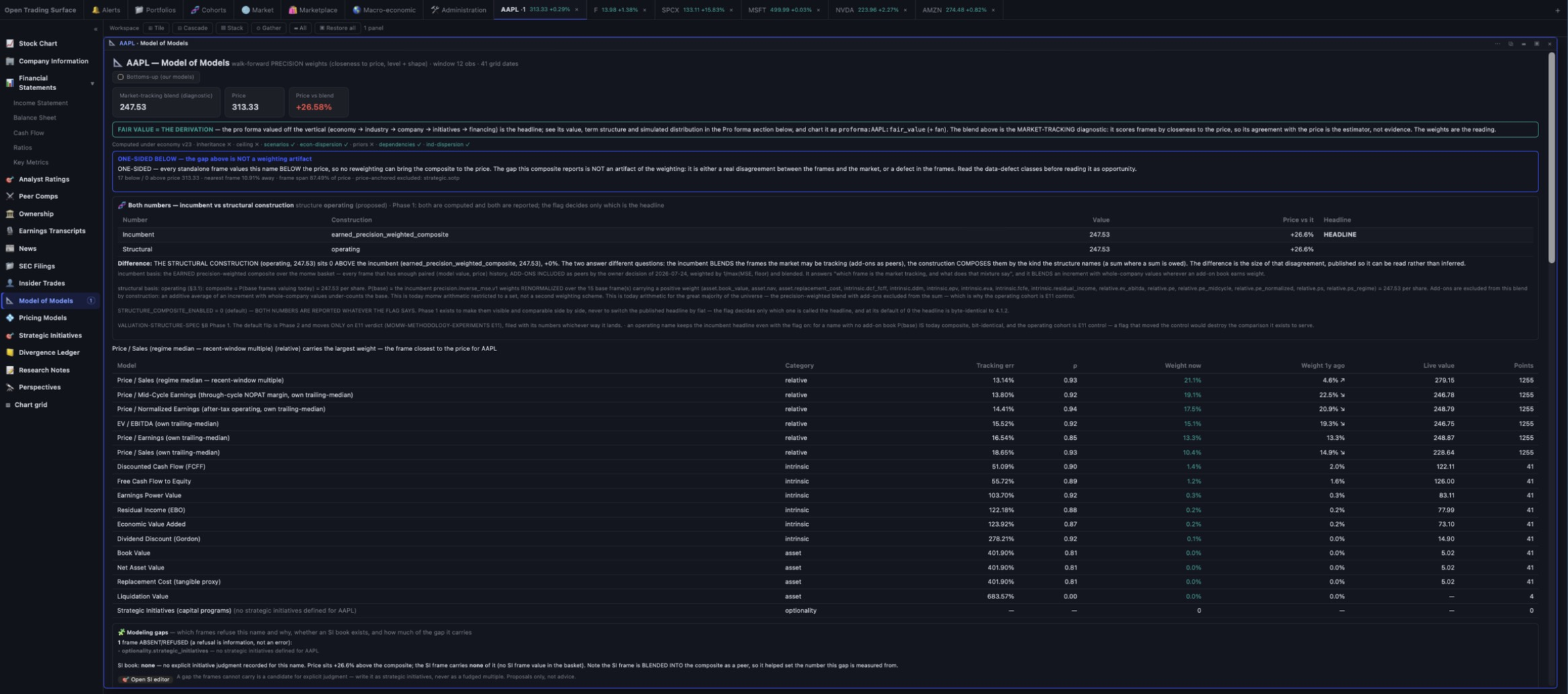The image size is (1568, 694).
Task: Click the Price vs blend +26.58% card
Action: click(x=320, y=102)
